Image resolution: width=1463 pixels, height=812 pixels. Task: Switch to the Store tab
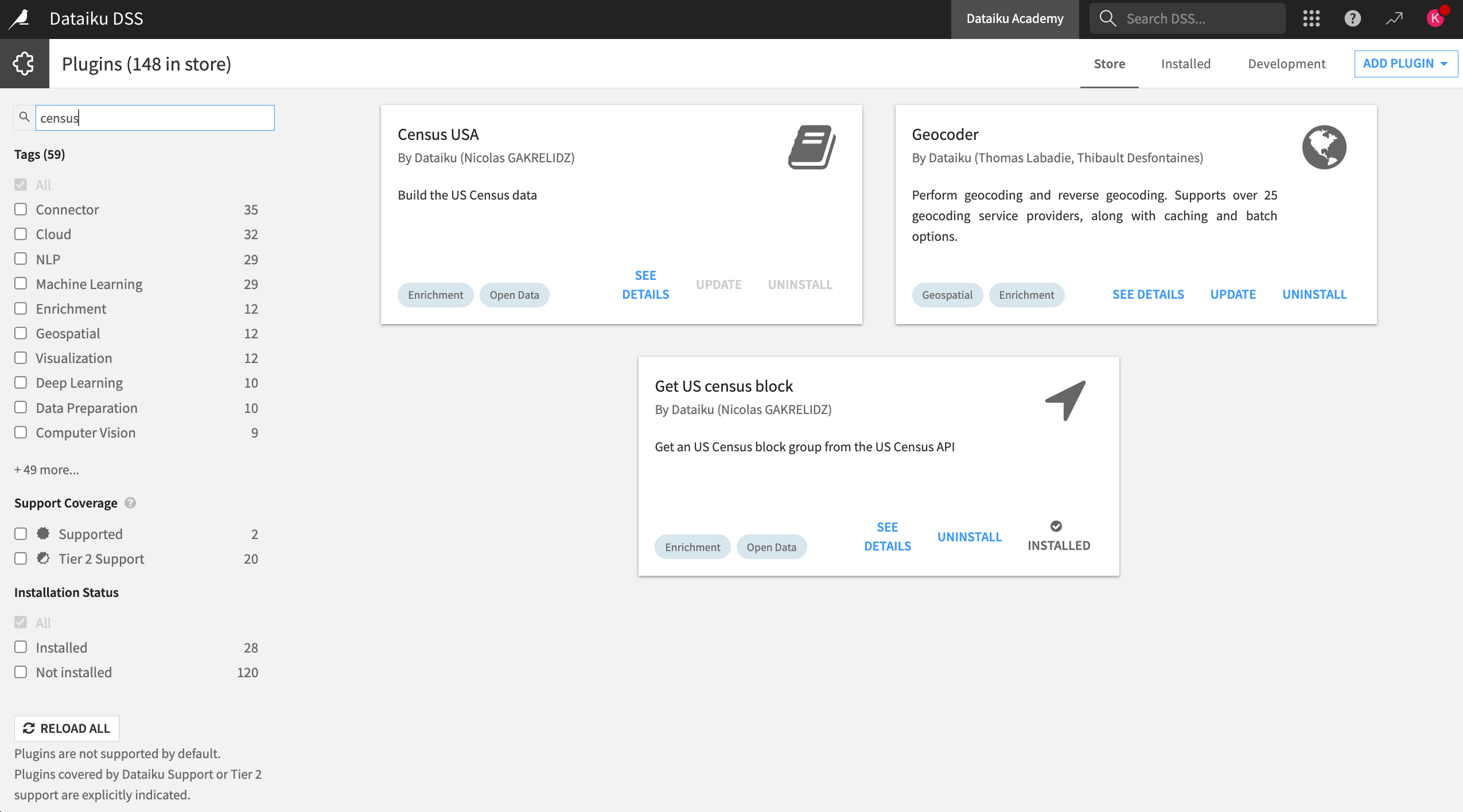tap(1109, 64)
